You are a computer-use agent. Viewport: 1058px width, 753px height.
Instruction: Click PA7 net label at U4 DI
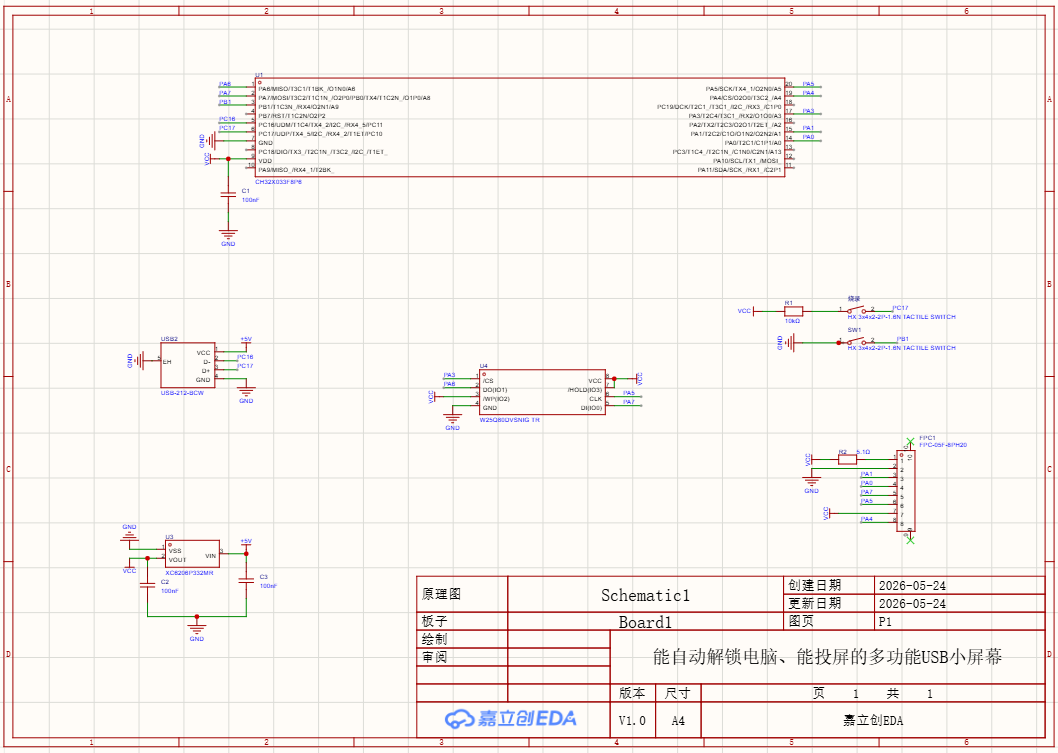pos(628,401)
